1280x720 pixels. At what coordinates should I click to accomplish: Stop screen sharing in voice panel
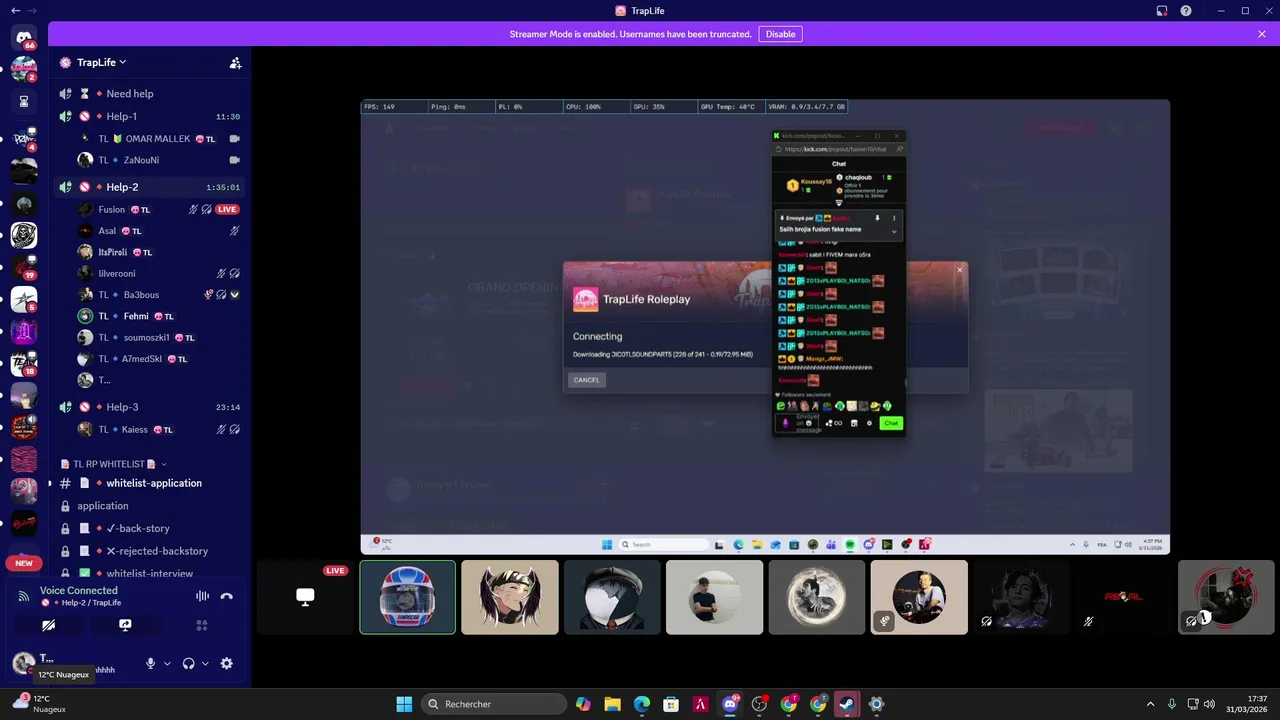coord(125,625)
